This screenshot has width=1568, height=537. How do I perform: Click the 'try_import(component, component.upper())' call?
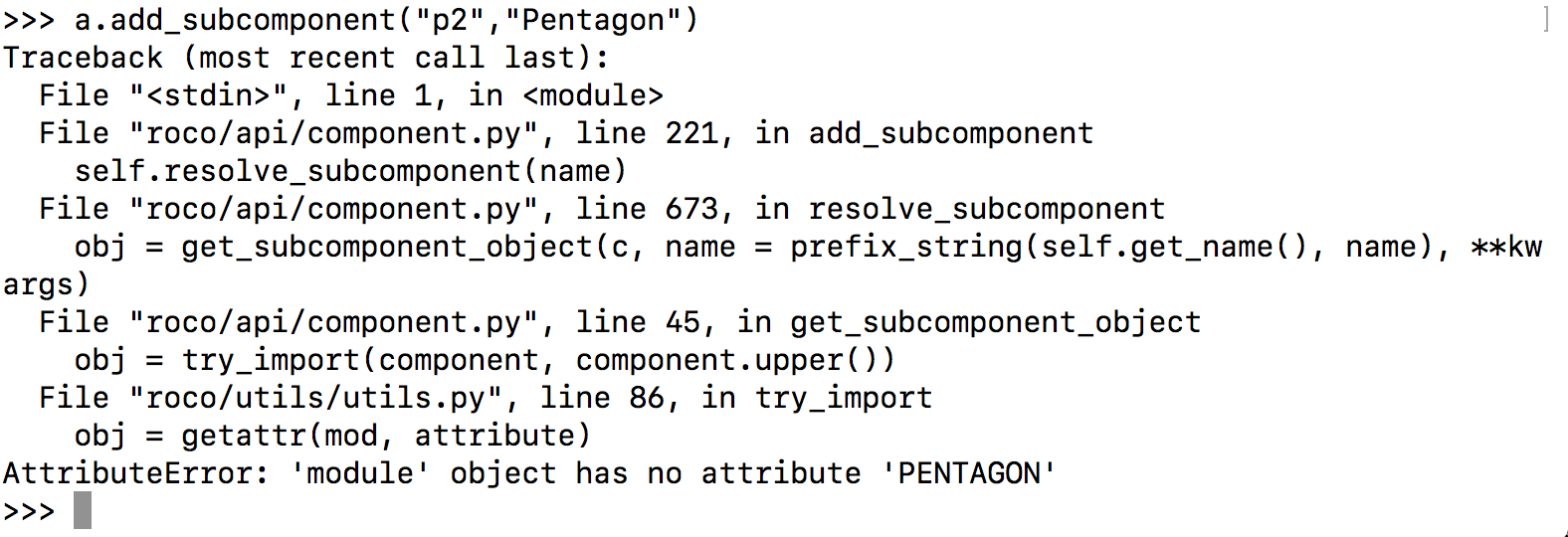point(538,360)
